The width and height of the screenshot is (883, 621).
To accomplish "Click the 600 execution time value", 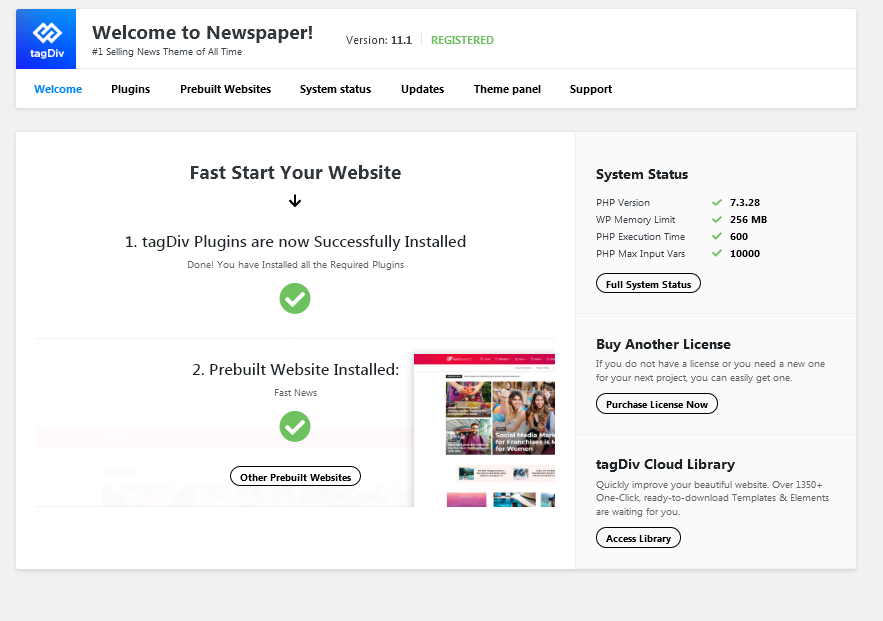I will pyautogui.click(x=739, y=236).
